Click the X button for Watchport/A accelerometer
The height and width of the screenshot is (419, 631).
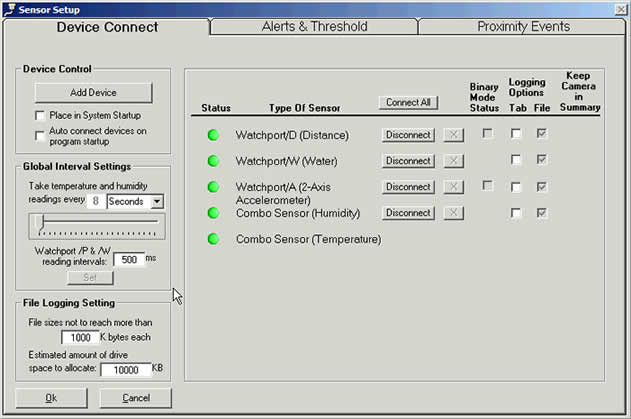tap(453, 187)
